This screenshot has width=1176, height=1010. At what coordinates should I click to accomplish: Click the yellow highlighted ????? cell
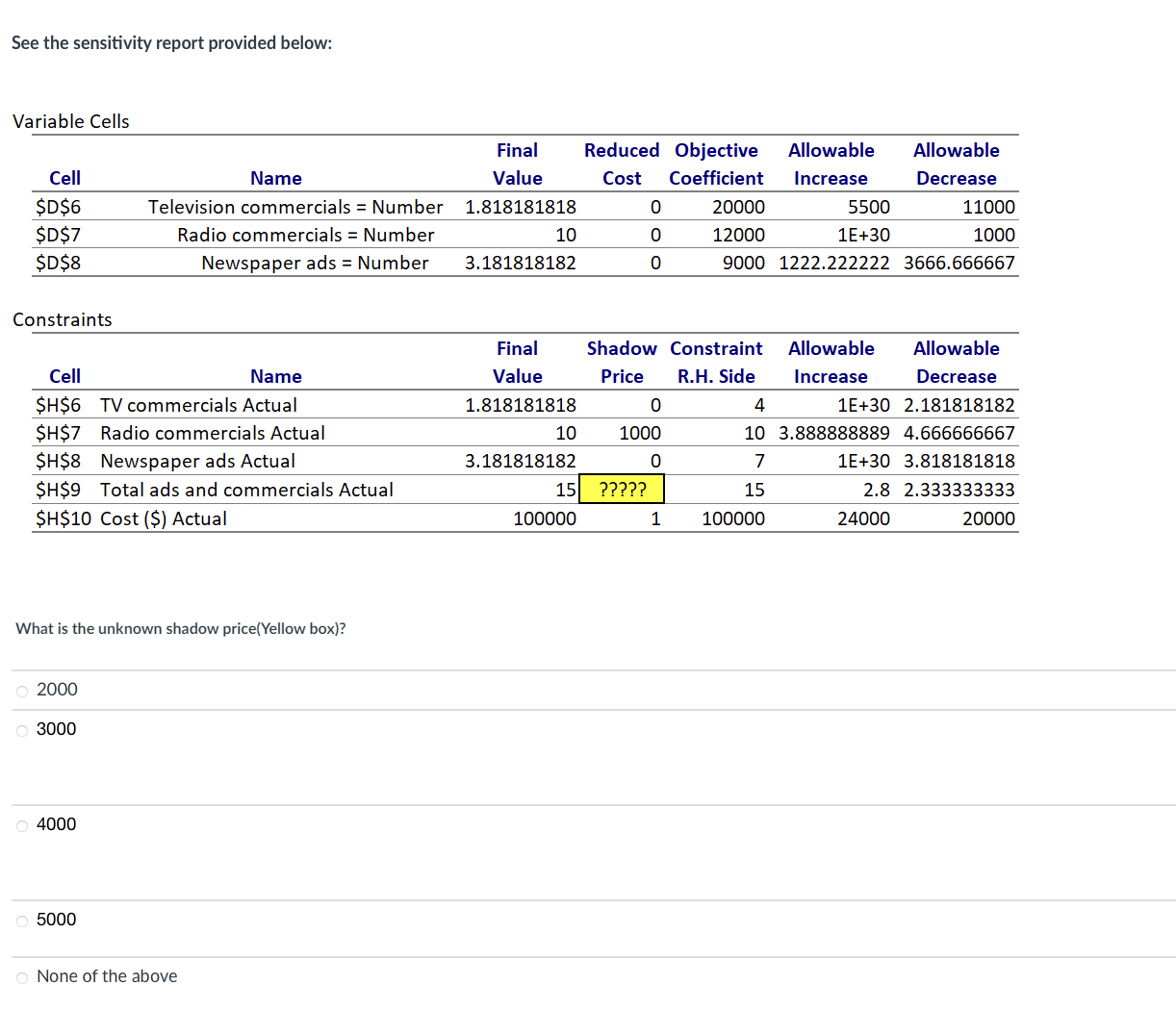[x=622, y=489]
